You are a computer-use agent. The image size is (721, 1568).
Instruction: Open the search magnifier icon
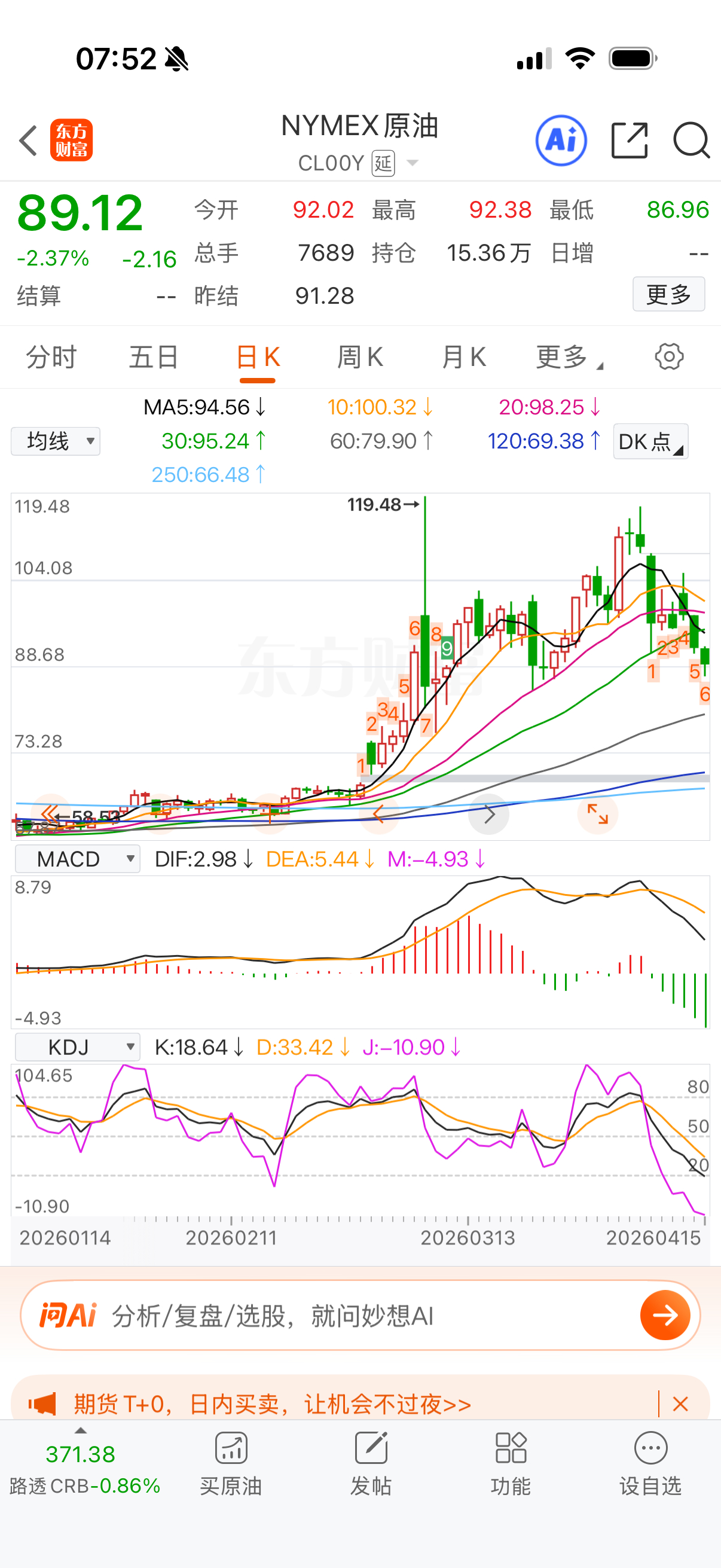[691, 140]
